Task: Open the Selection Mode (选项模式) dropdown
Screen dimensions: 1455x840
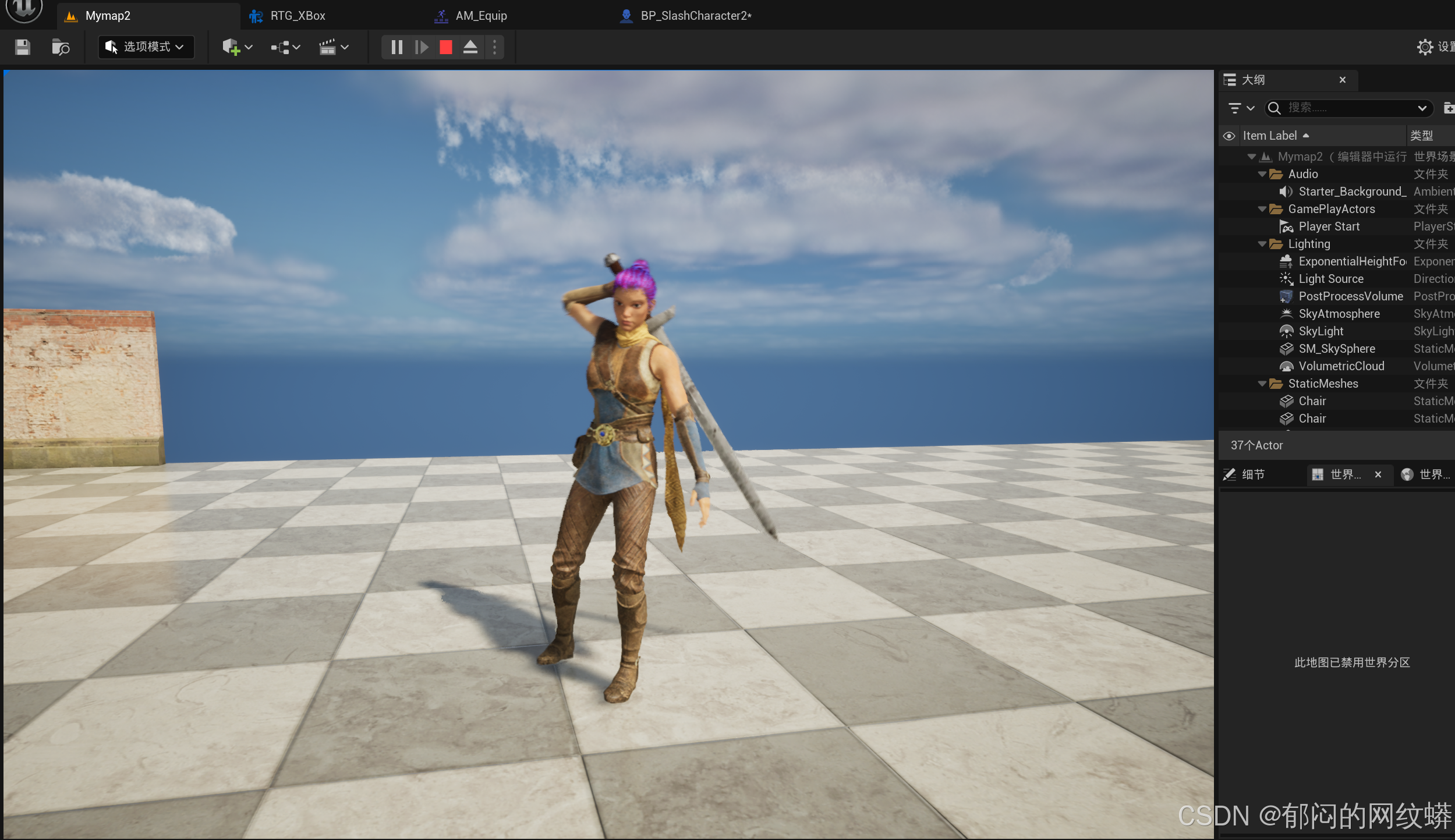Action: pyautogui.click(x=146, y=47)
